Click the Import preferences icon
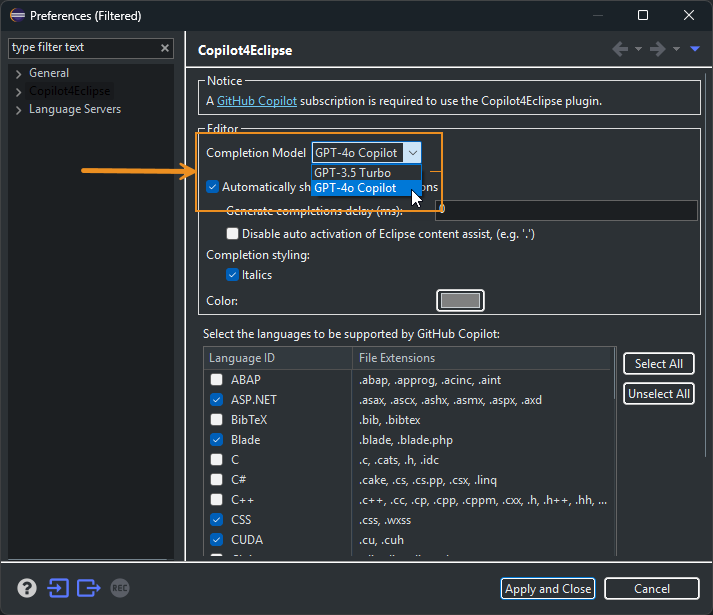 click(58, 588)
